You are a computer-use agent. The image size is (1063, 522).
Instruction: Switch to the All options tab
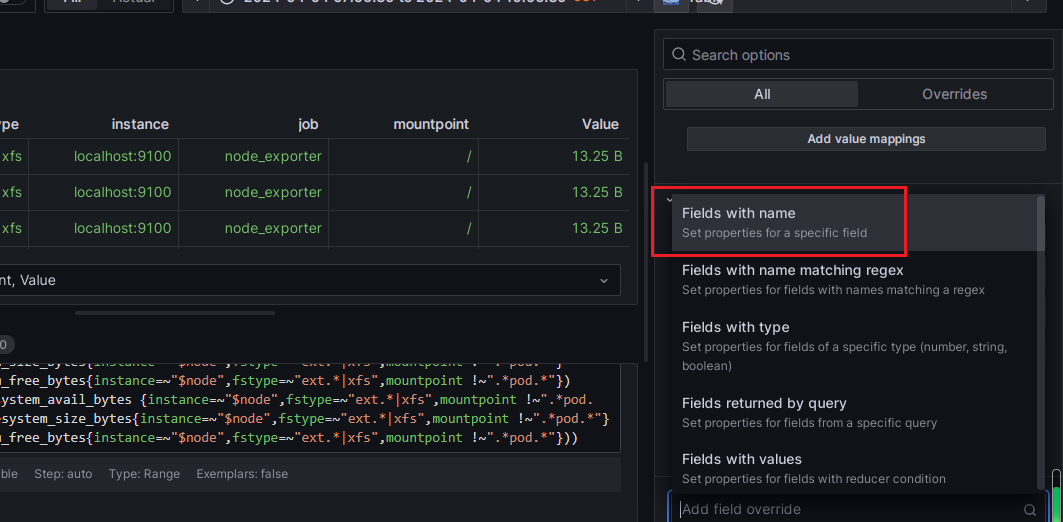[762, 94]
